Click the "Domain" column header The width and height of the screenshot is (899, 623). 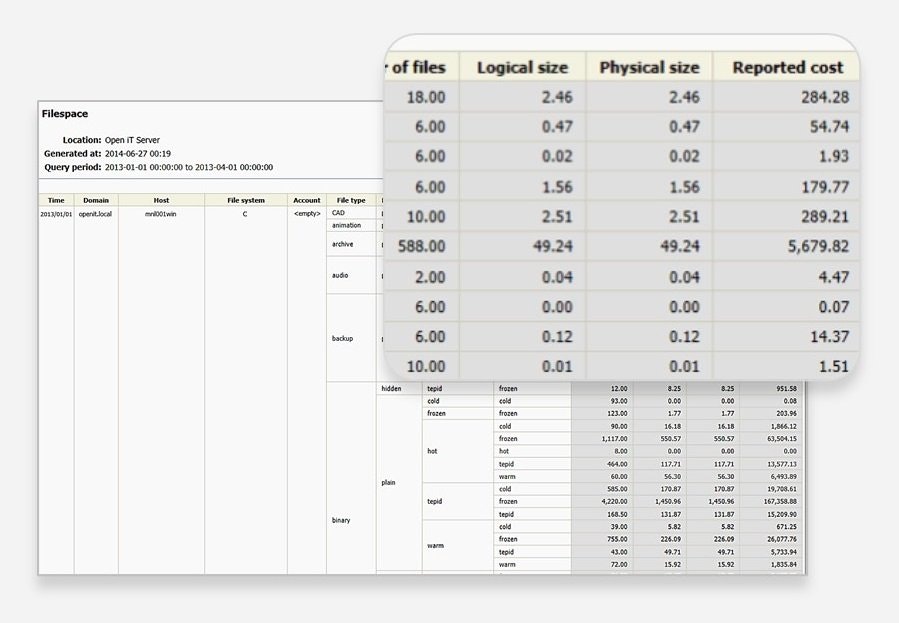pyautogui.click(x=96, y=199)
